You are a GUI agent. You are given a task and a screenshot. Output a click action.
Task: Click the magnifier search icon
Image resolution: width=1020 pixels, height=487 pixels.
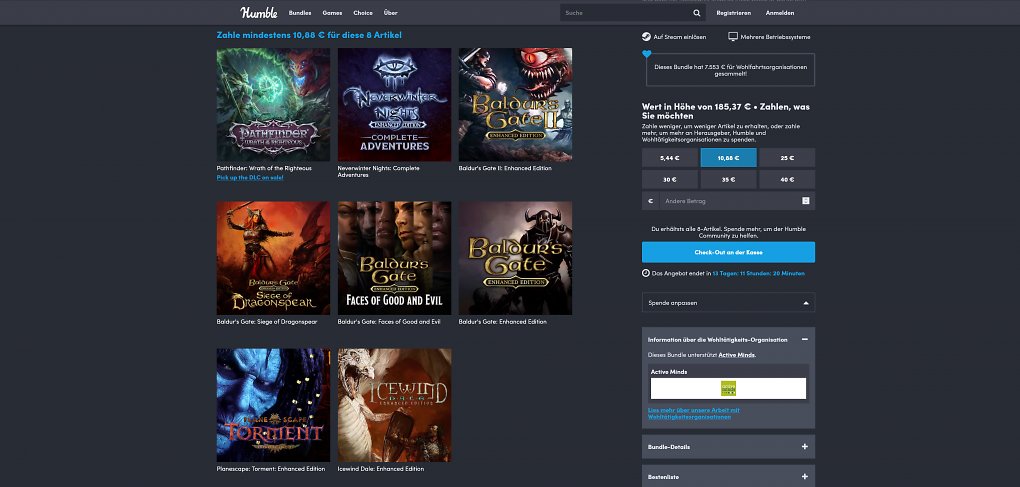[x=697, y=13]
